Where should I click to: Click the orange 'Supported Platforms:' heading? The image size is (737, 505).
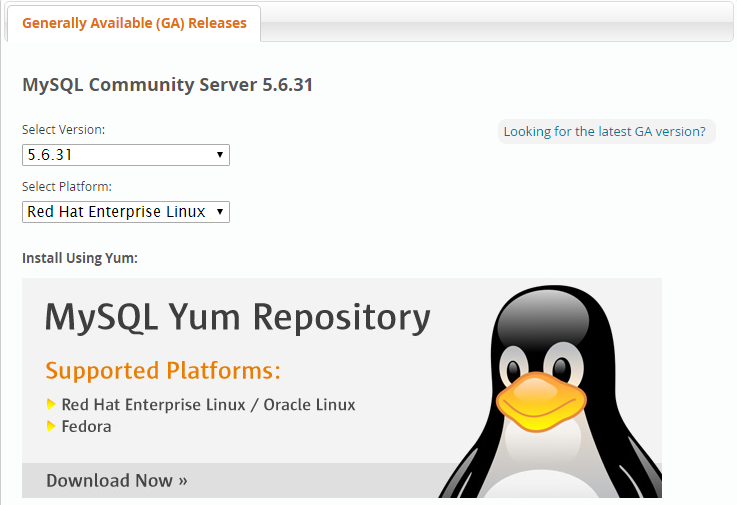click(x=163, y=371)
